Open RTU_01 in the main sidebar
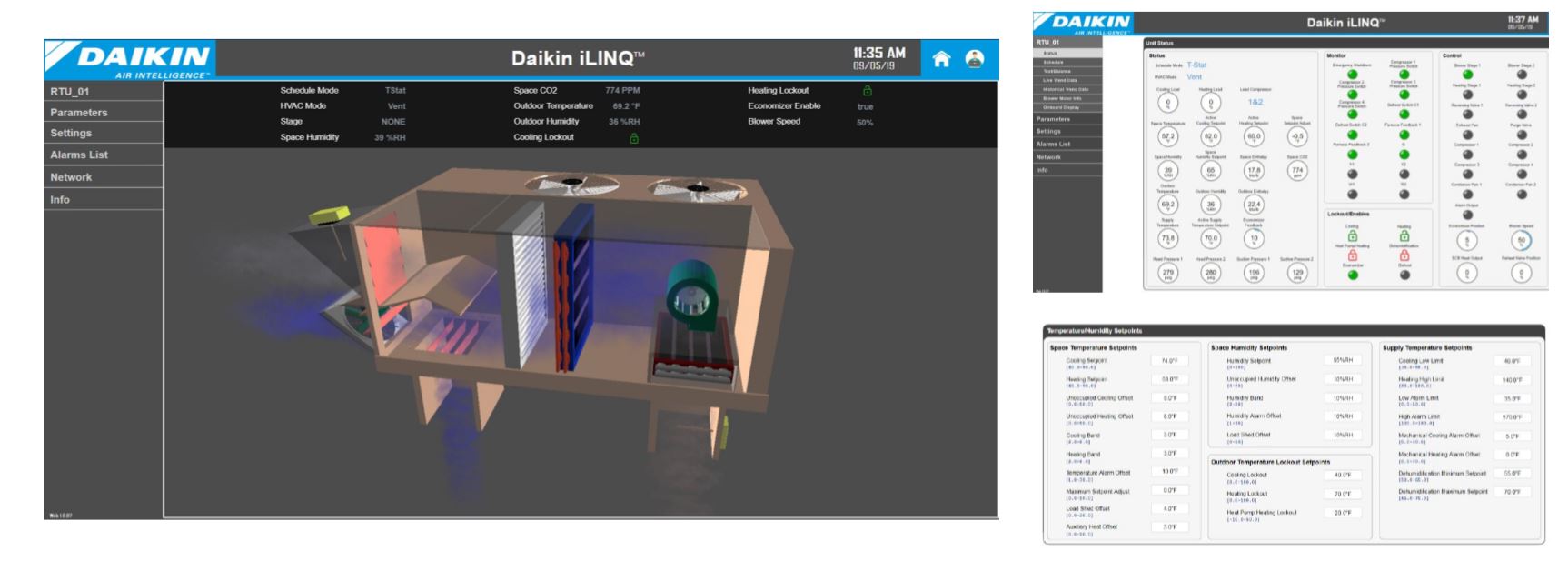1568x561 pixels. (x=104, y=92)
